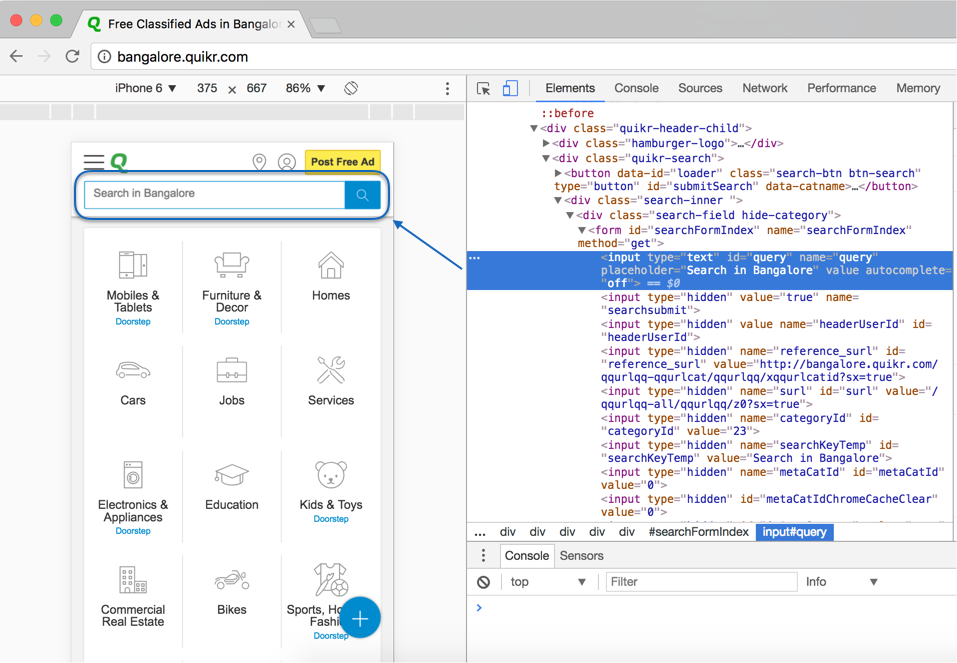The width and height of the screenshot is (957, 663).
Task: Select the hidden searchsubmit input node
Action: click(x=730, y=304)
